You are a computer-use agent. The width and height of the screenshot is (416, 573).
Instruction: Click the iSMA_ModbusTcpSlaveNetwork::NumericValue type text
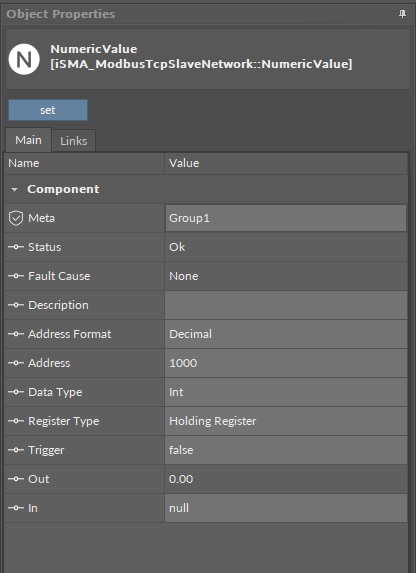(x=201, y=64)
